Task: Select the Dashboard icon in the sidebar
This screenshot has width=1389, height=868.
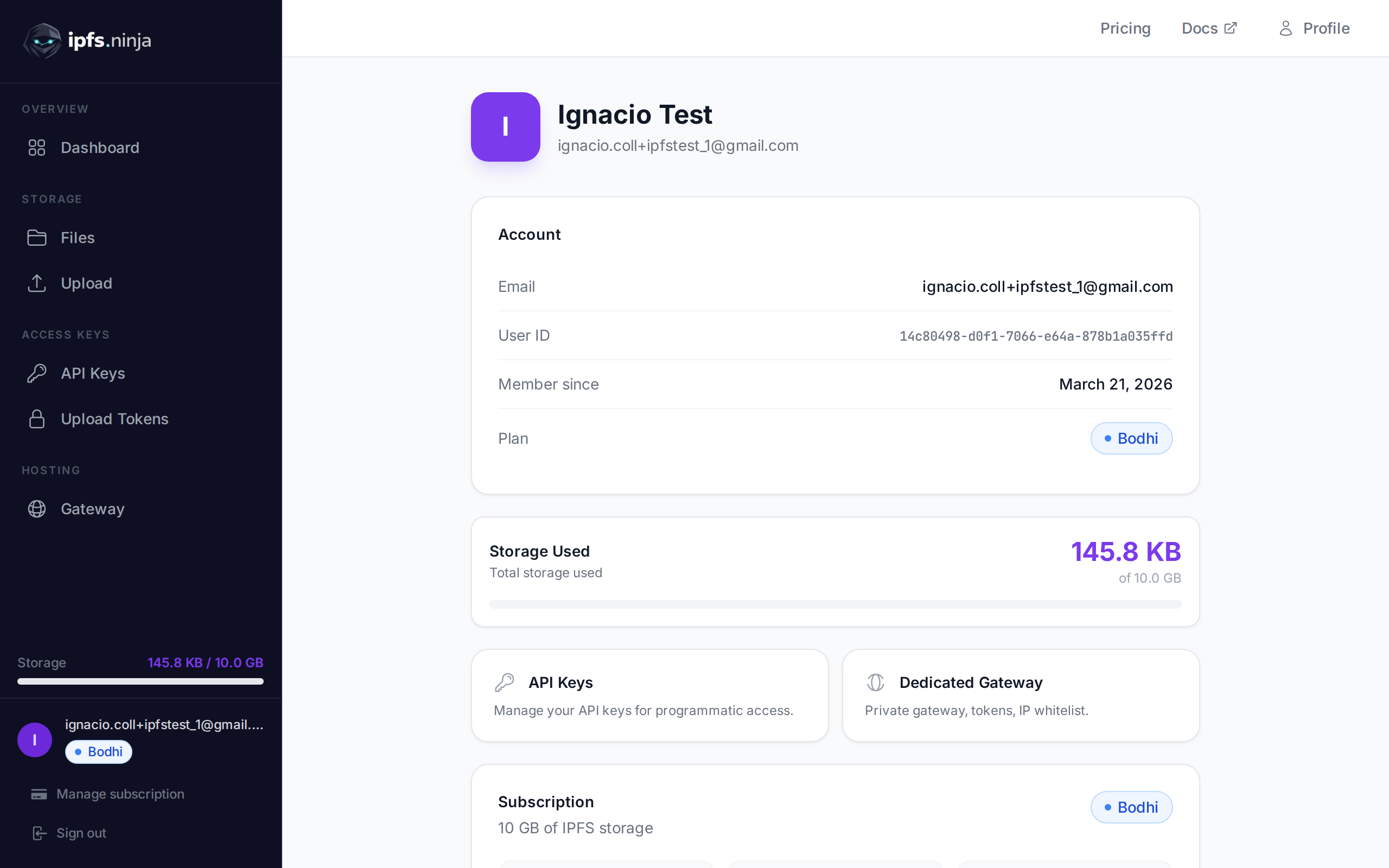Action: coord(37,148)
